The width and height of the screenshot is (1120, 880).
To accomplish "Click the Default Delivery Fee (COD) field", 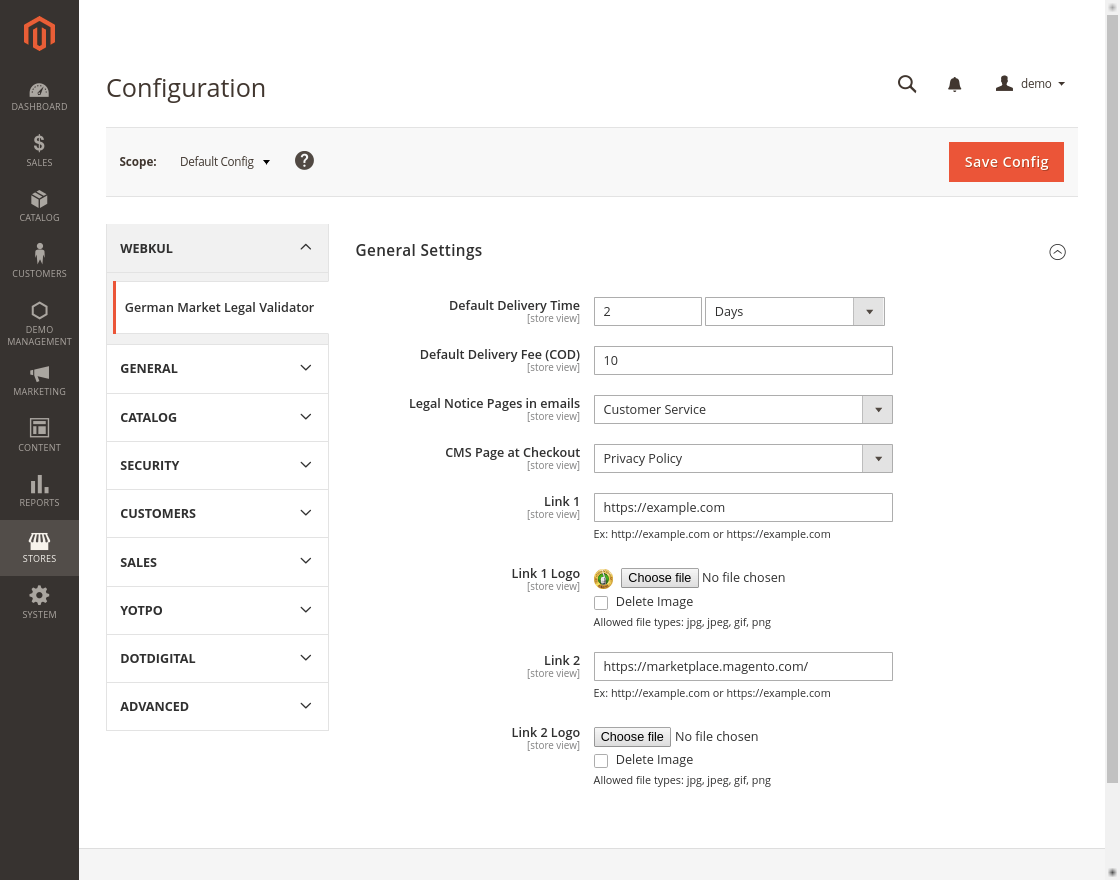I will click(743, 361).
